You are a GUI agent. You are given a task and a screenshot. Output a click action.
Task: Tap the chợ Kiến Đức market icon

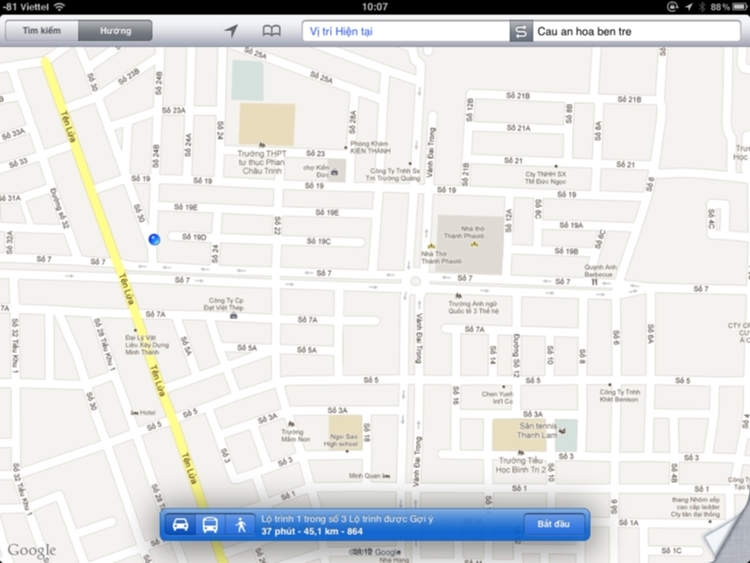[334, 172]
